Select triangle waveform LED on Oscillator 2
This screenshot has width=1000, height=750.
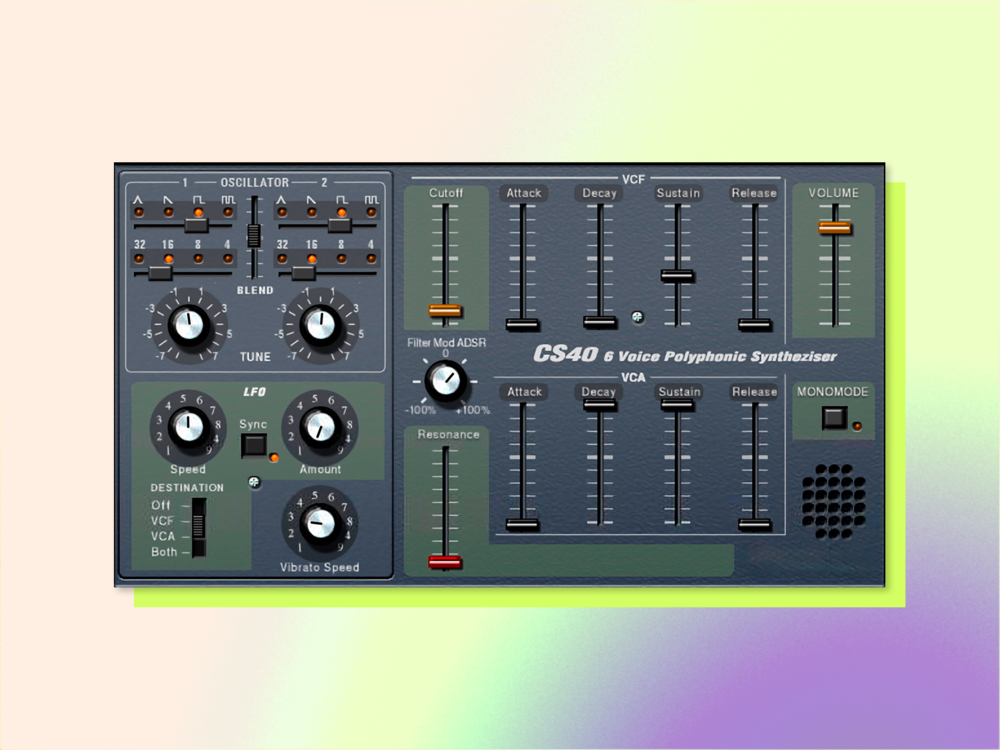pos(282,212)
